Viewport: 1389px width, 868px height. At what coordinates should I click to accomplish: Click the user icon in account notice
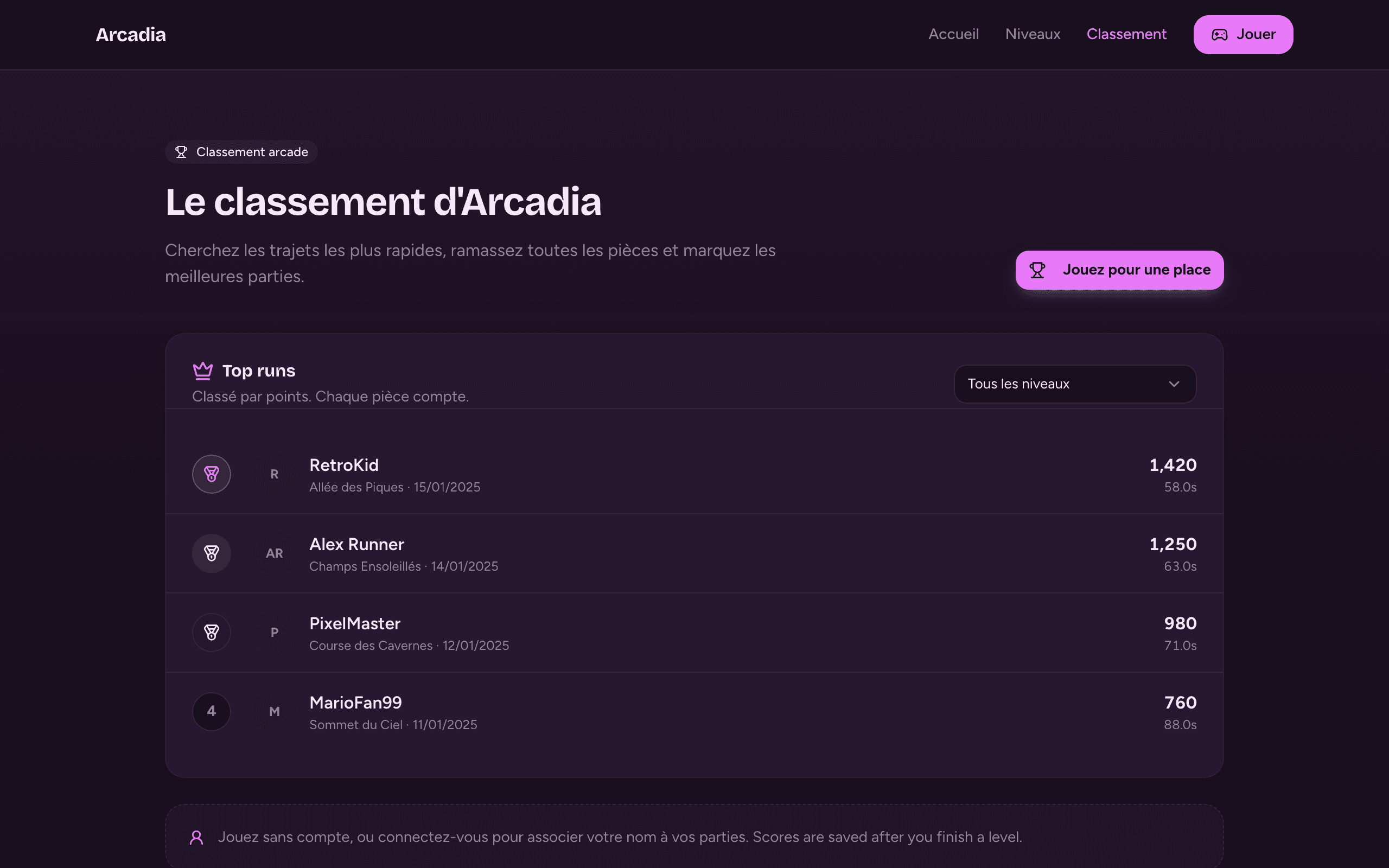click(196, 838)
